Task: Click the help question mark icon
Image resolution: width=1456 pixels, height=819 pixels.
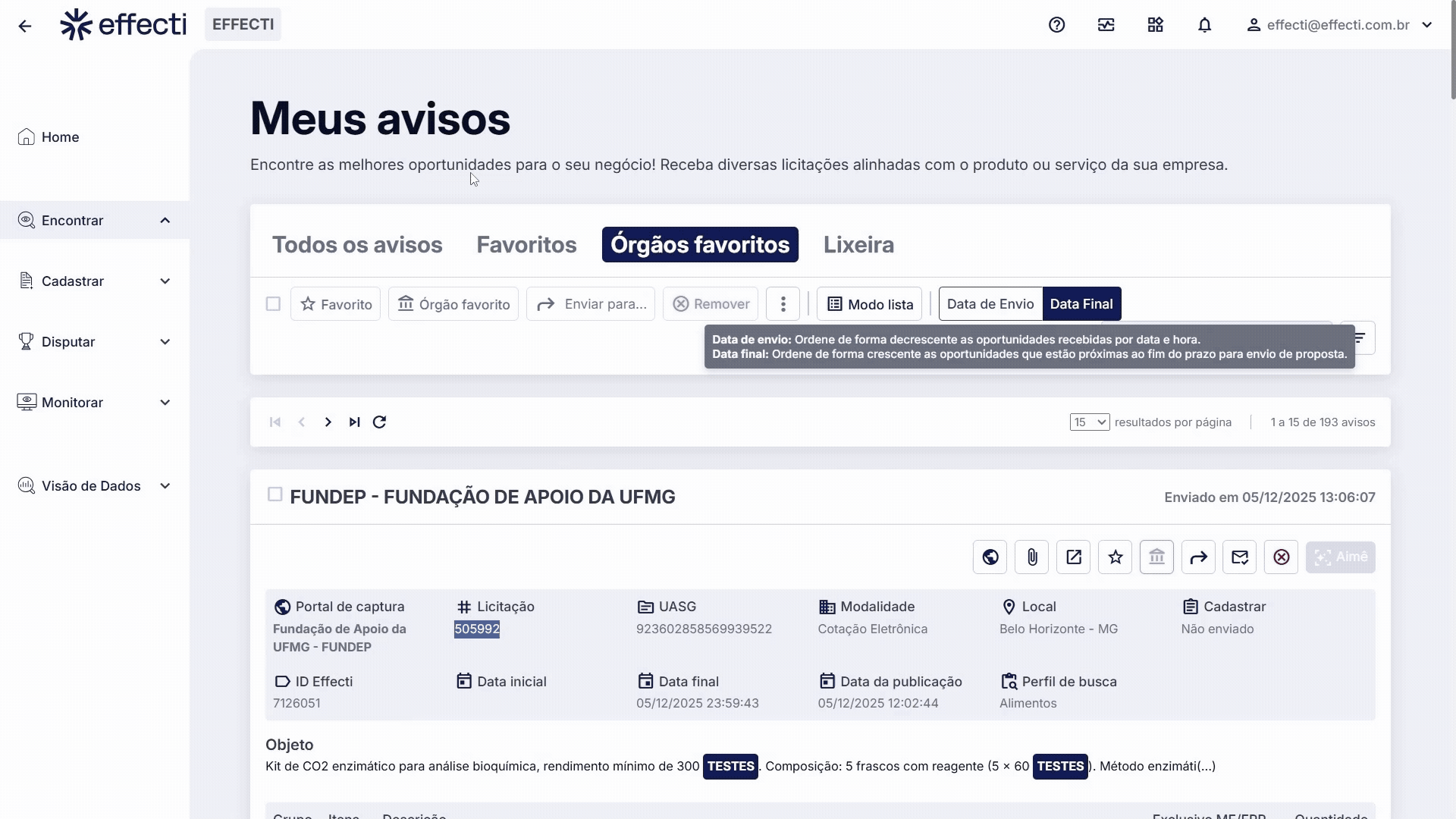Action: [x=1056, y=25]
